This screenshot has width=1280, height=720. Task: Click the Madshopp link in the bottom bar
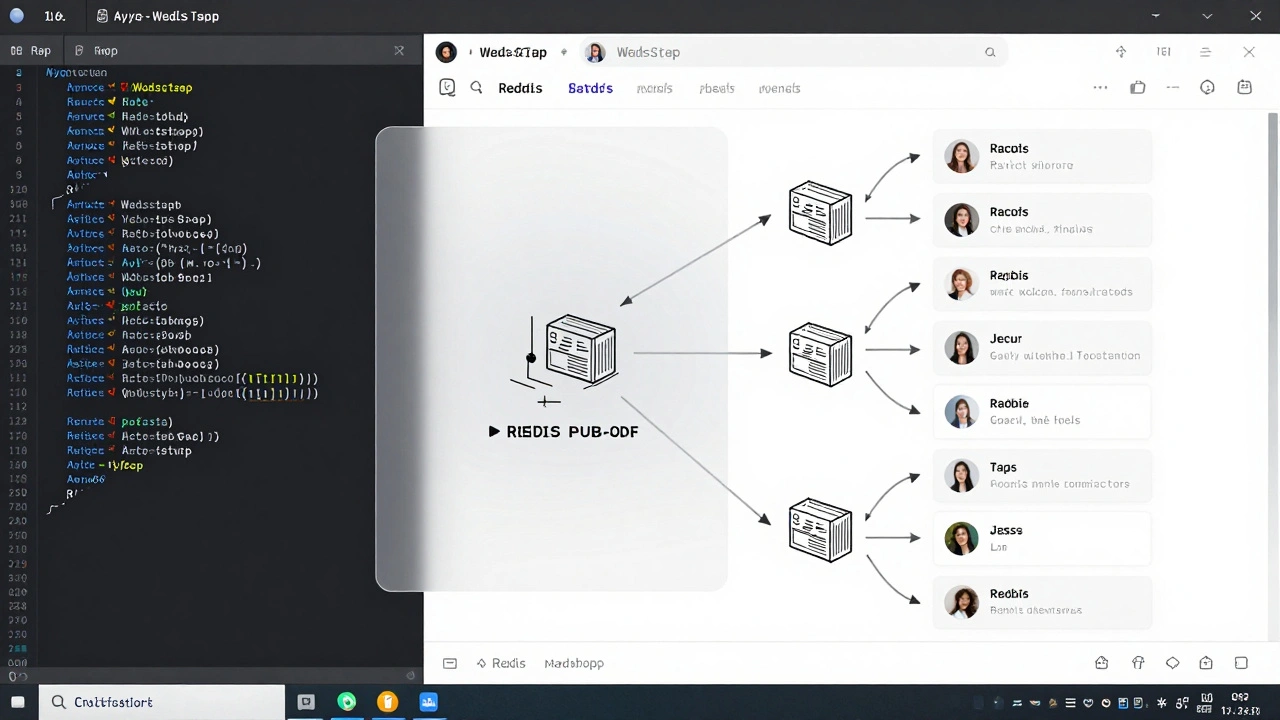pos(574,662)
